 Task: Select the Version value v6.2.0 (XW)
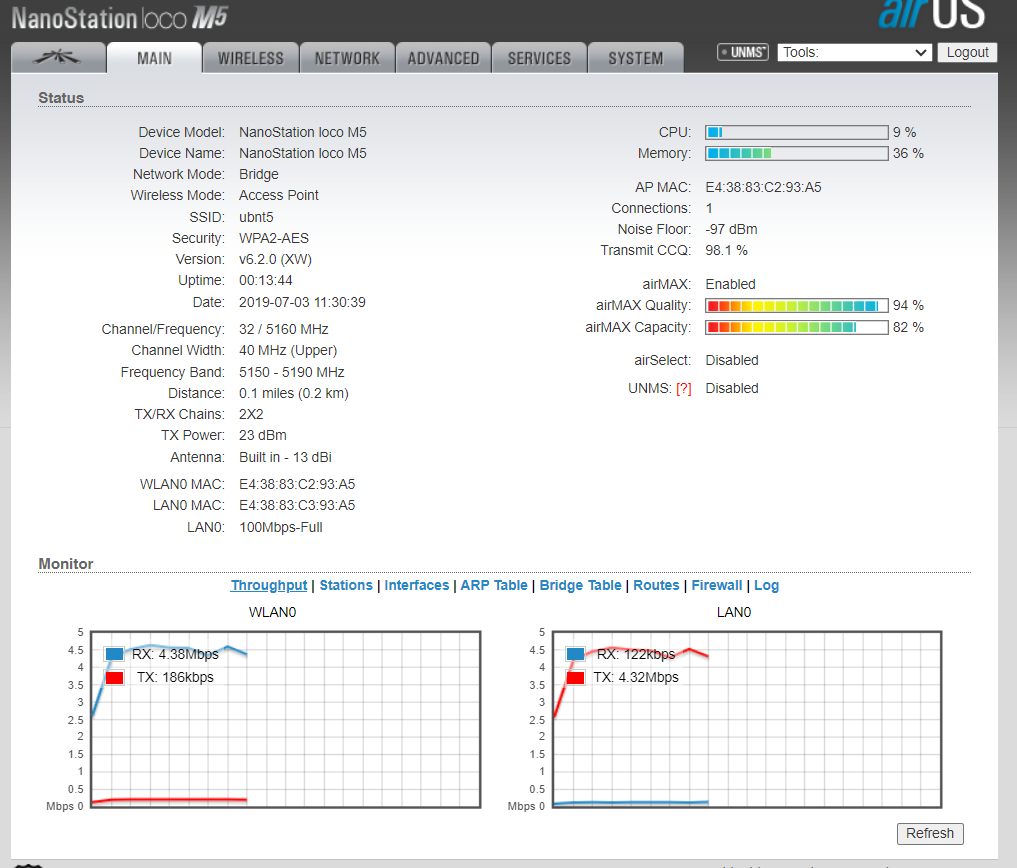[x=275, y=259]
